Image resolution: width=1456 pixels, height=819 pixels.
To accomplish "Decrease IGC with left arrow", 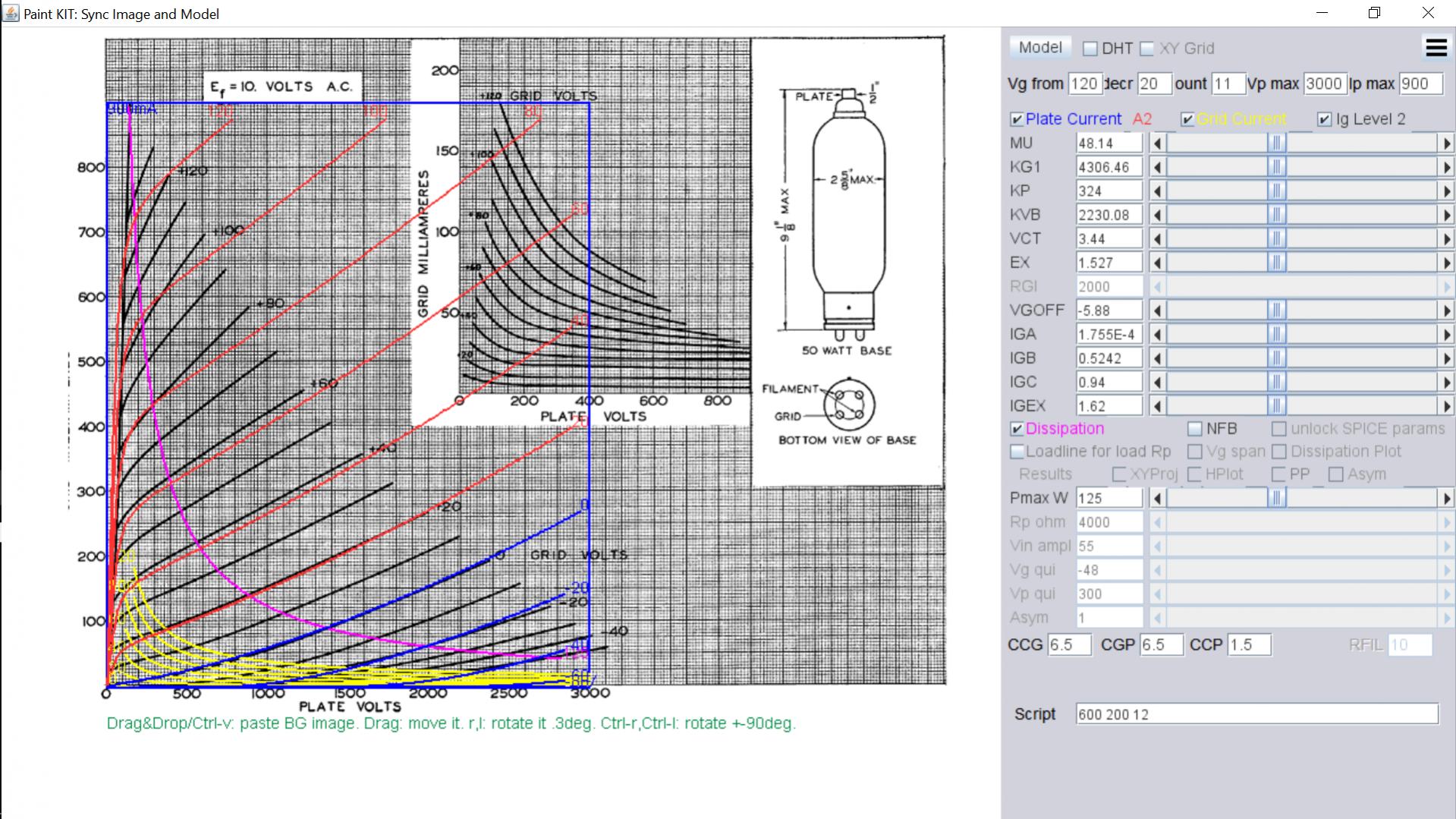I will 1157,383.
